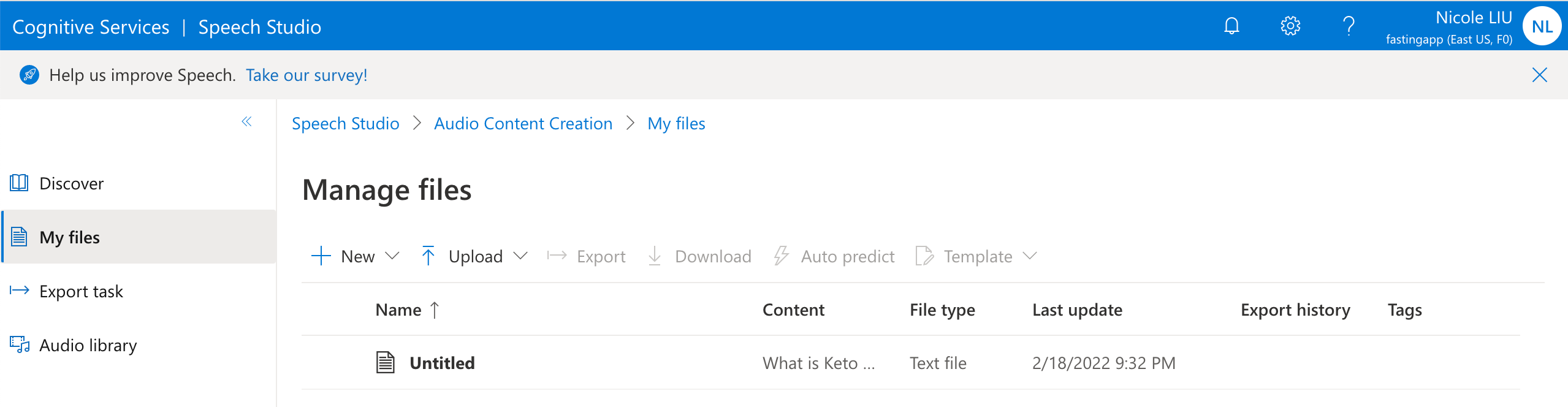Click the fastingapp (East US, F0) resource text
The image size is (1568, 407).
[x=1448, y=39]
